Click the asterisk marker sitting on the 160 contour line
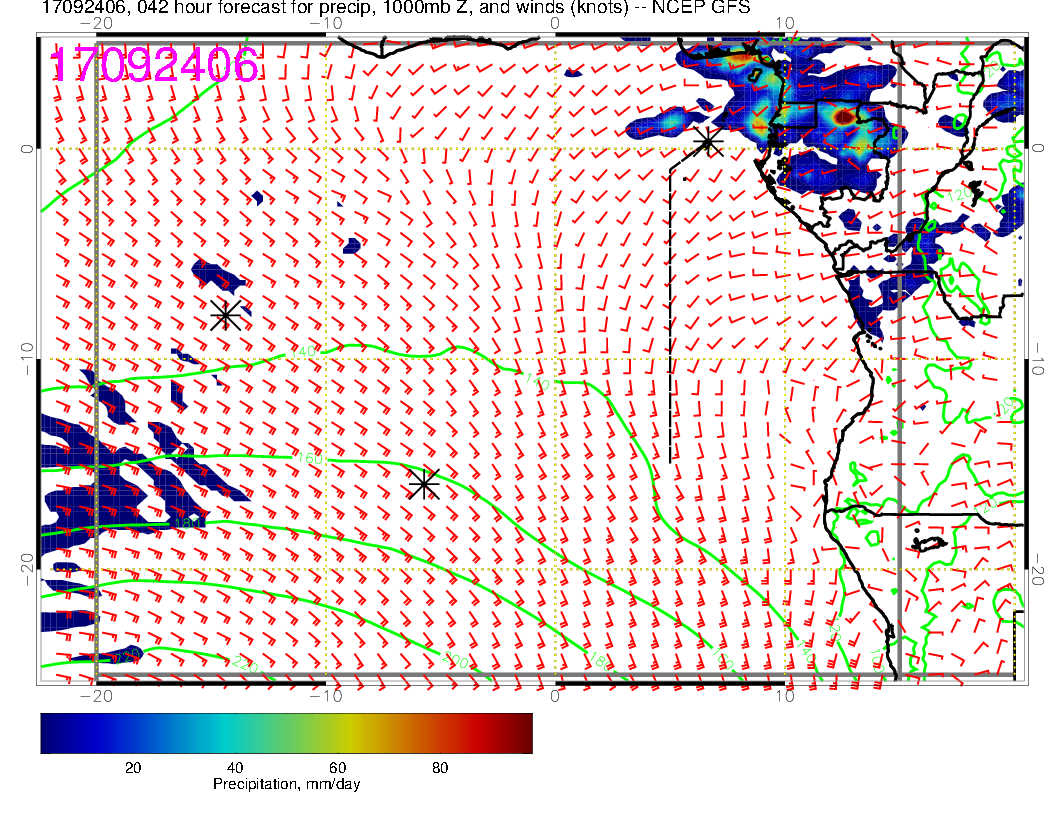 424,484
